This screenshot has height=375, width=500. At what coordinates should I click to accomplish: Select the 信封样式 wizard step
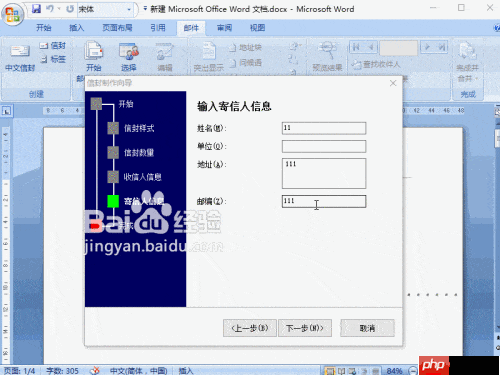coord(139,128)
